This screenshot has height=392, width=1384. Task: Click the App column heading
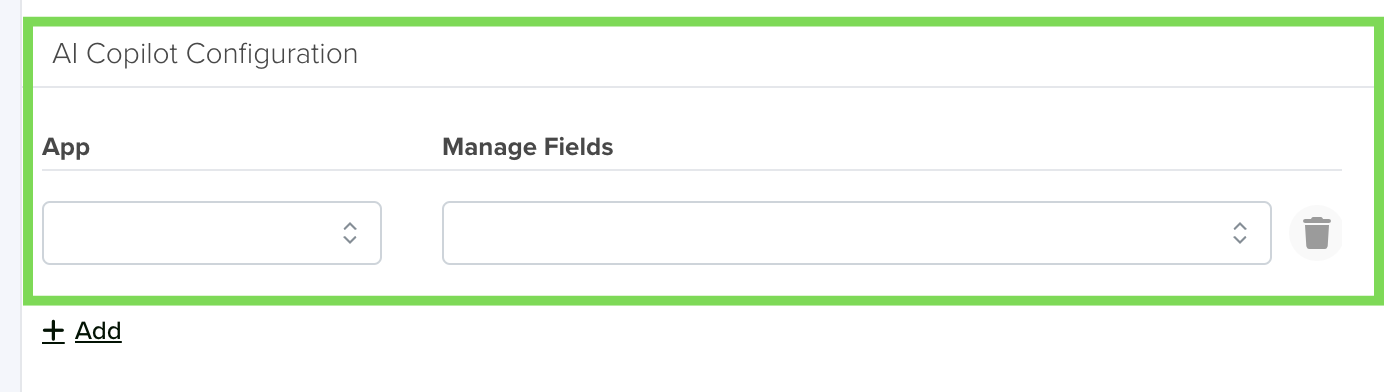[66, 148]
